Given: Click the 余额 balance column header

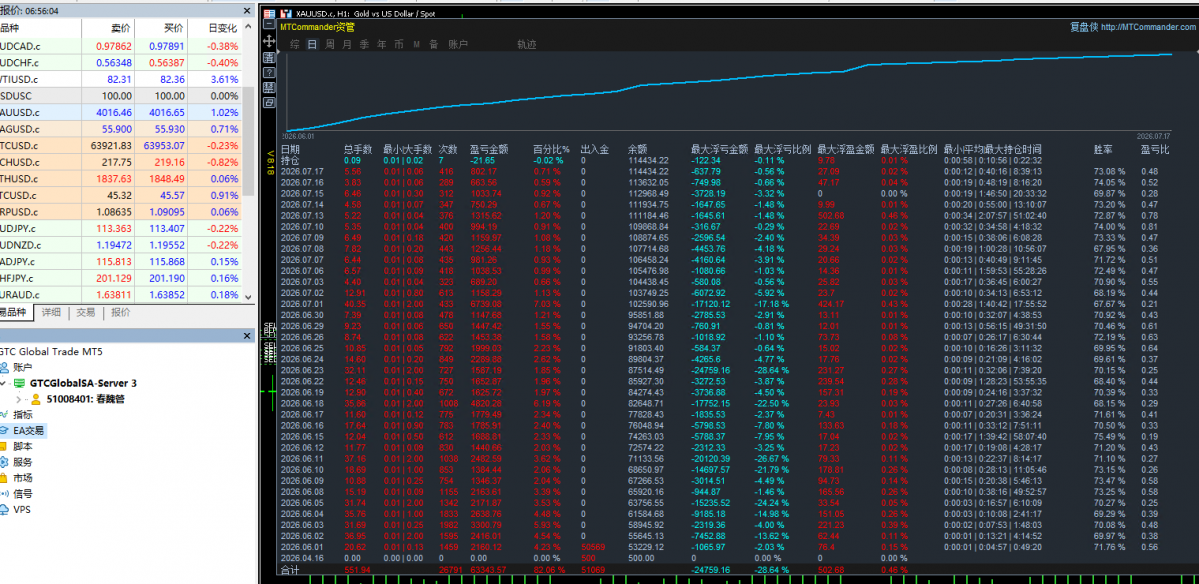Looking at the screenshot, I should (637, 150).
